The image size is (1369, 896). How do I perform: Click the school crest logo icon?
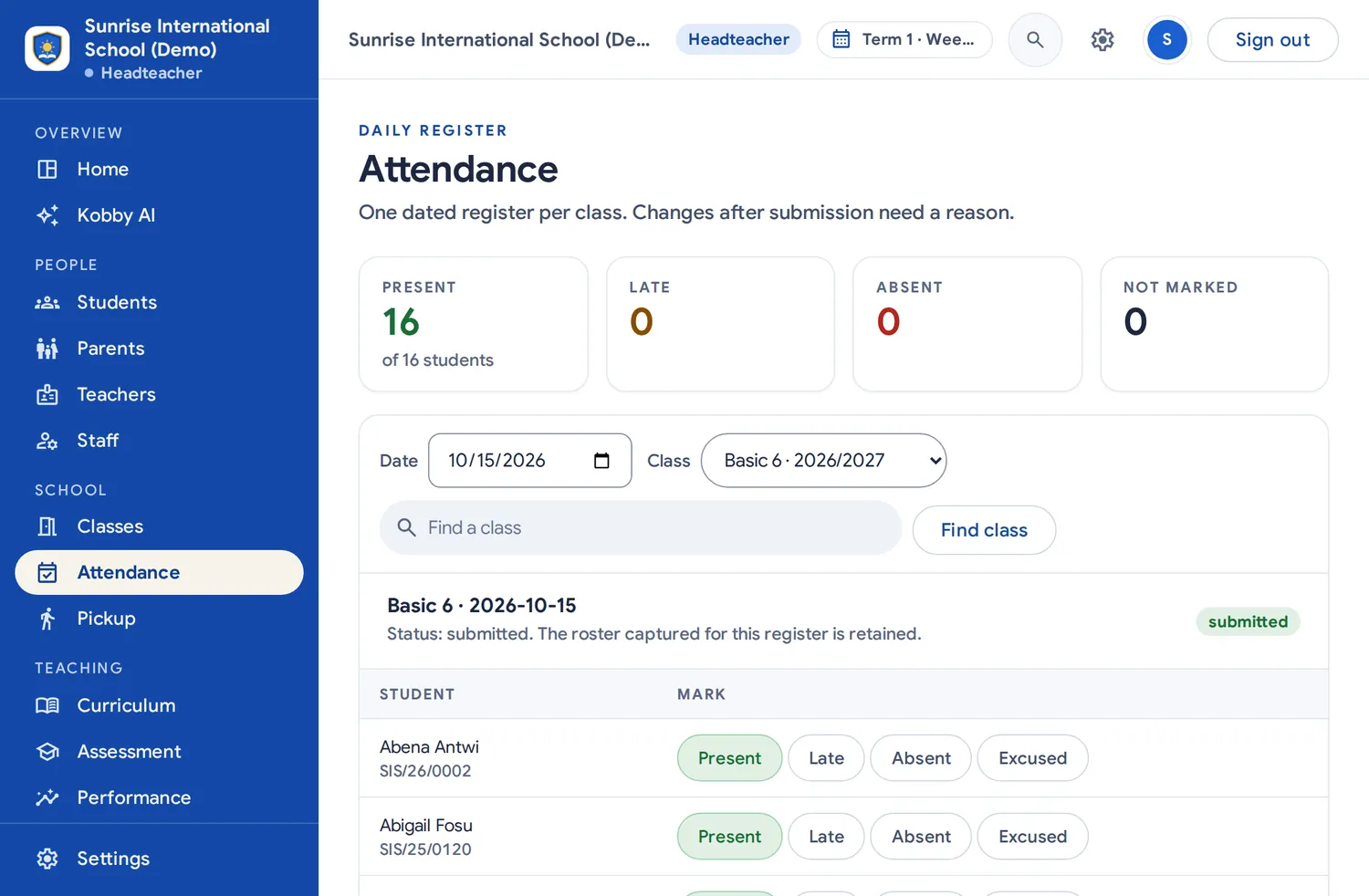click(x=47, y=48)
